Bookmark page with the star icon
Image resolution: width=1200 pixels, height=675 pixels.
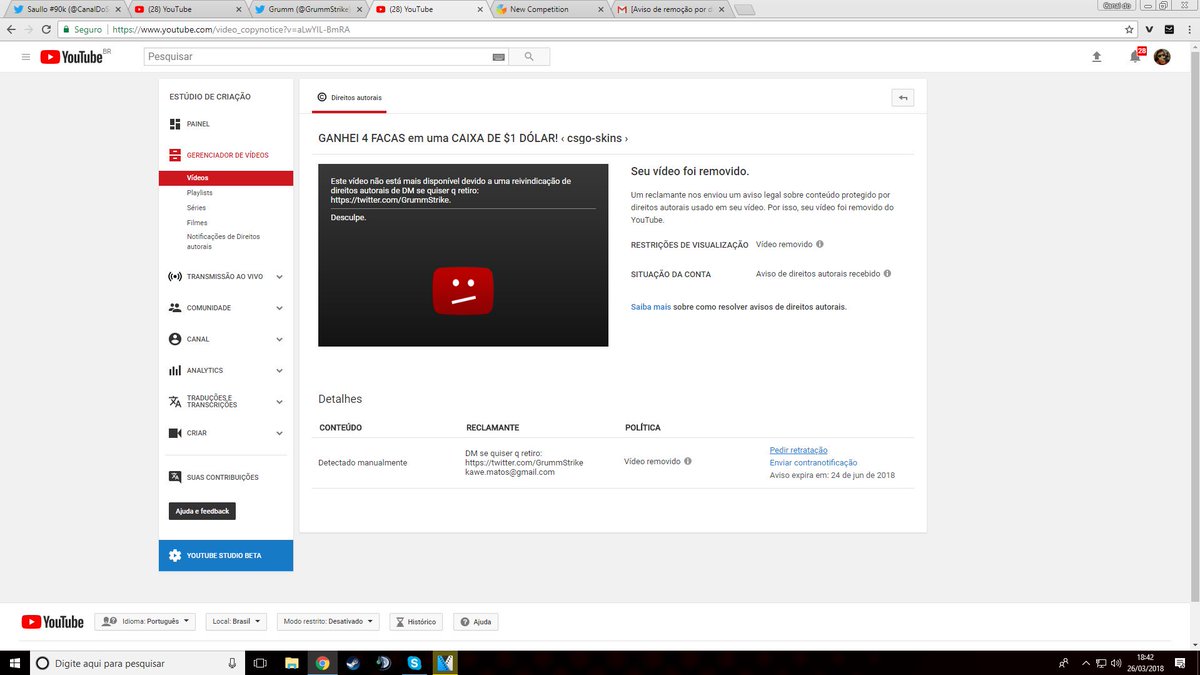click(x=1129, y=29)
